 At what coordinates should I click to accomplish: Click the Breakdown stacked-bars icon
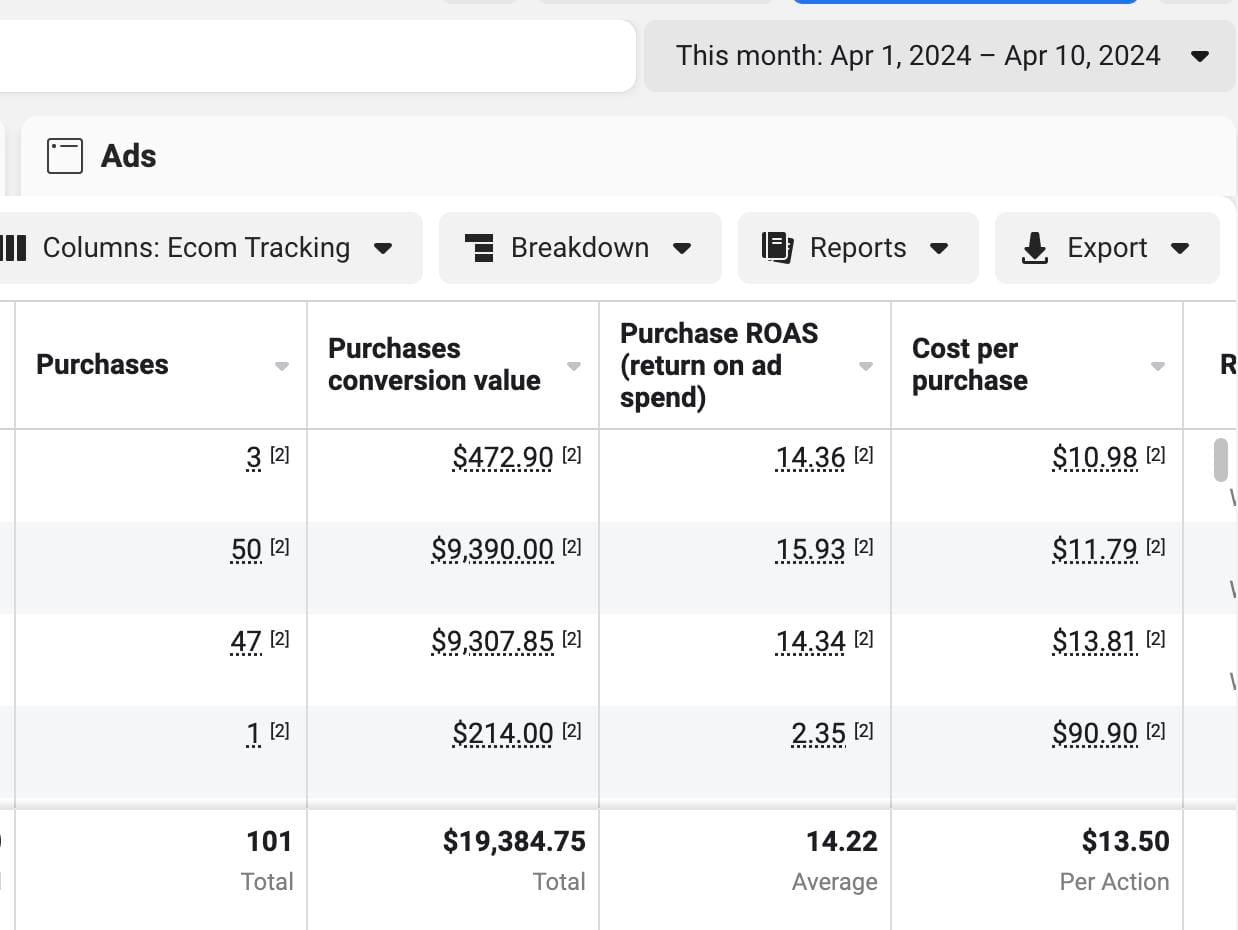(481, 248)
